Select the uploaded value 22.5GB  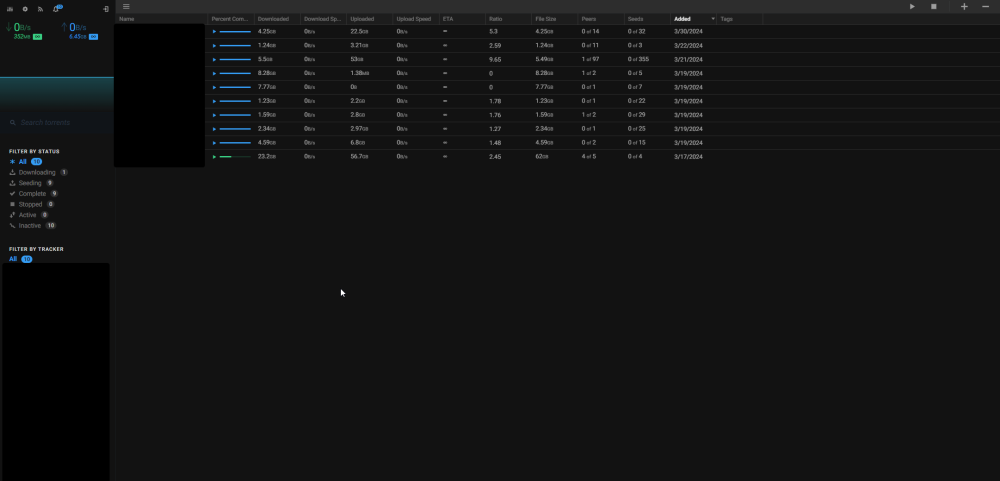(x=359, y=31)
